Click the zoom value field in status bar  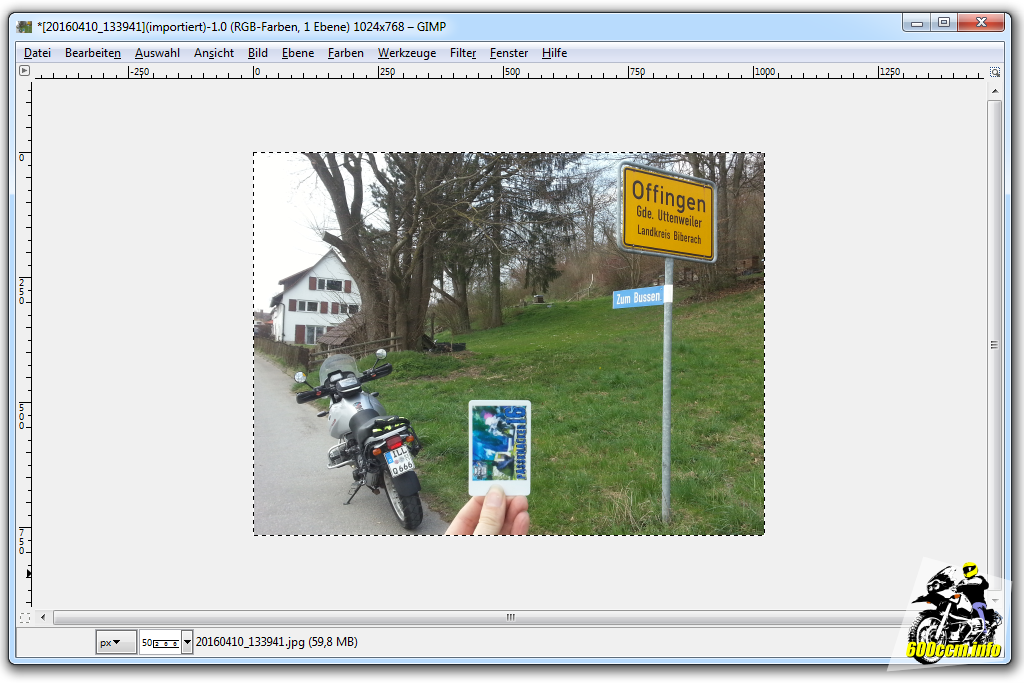point(160,642)
